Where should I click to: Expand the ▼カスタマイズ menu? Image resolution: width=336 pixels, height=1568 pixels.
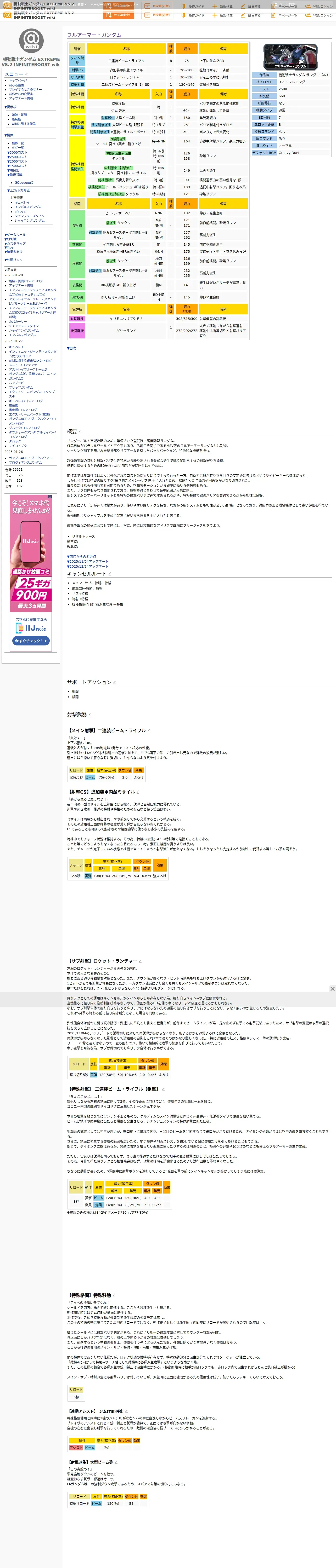15,244
